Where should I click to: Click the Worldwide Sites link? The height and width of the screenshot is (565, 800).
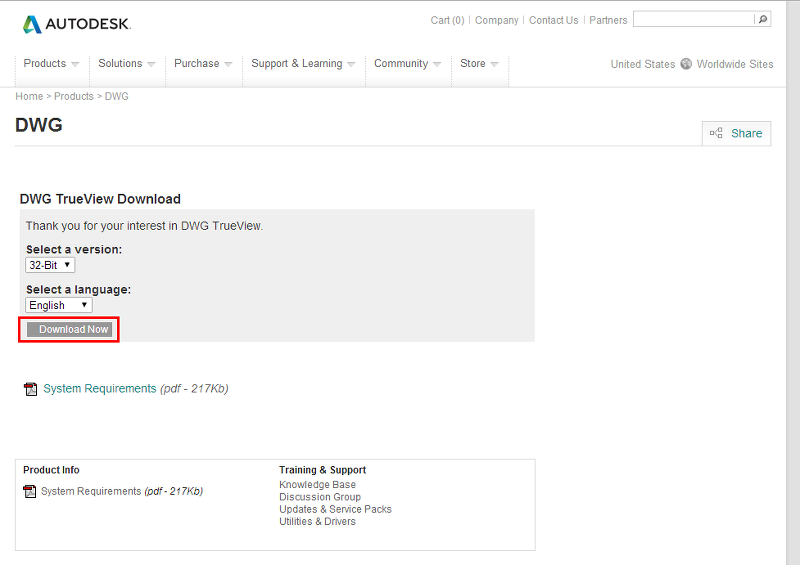click(735, 64)
